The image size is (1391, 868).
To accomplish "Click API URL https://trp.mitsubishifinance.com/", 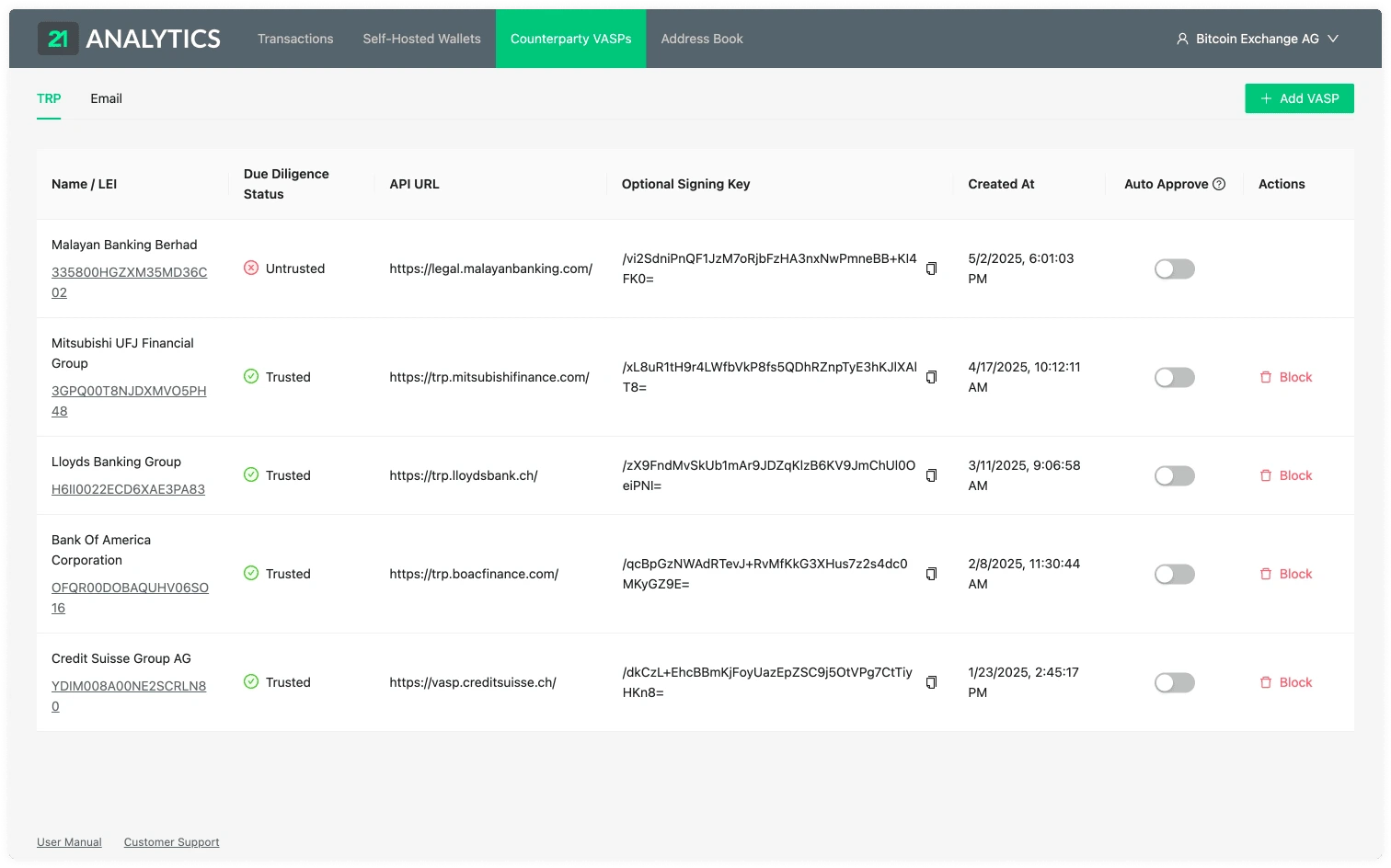I will [489, 377].
